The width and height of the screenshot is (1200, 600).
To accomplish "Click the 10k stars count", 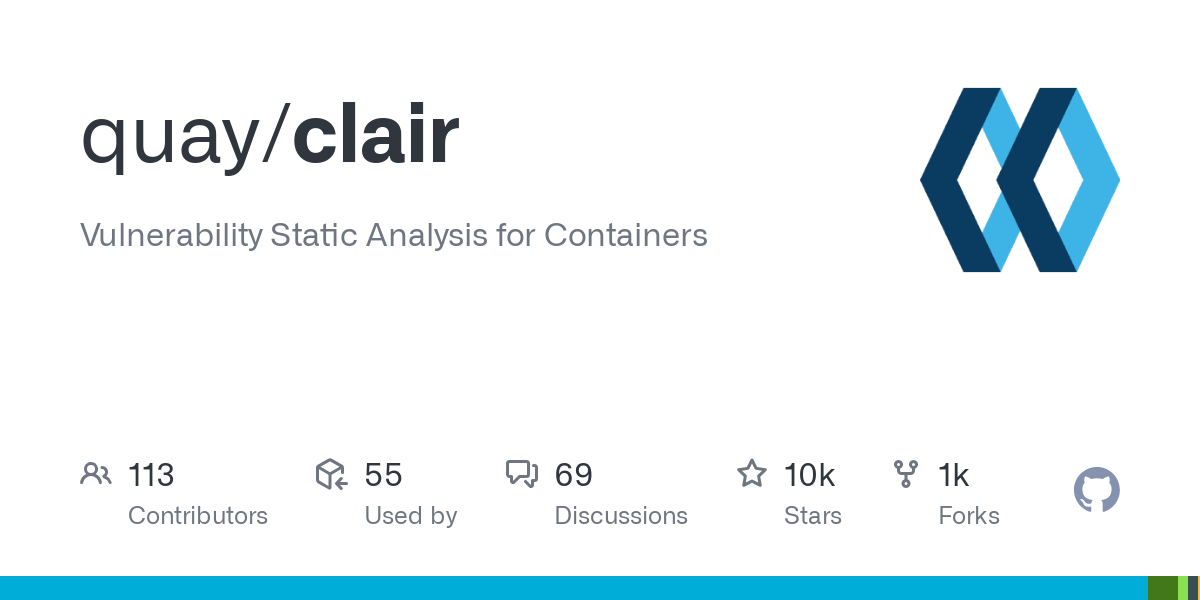I will pyautogui.click(x=810, y=475).
